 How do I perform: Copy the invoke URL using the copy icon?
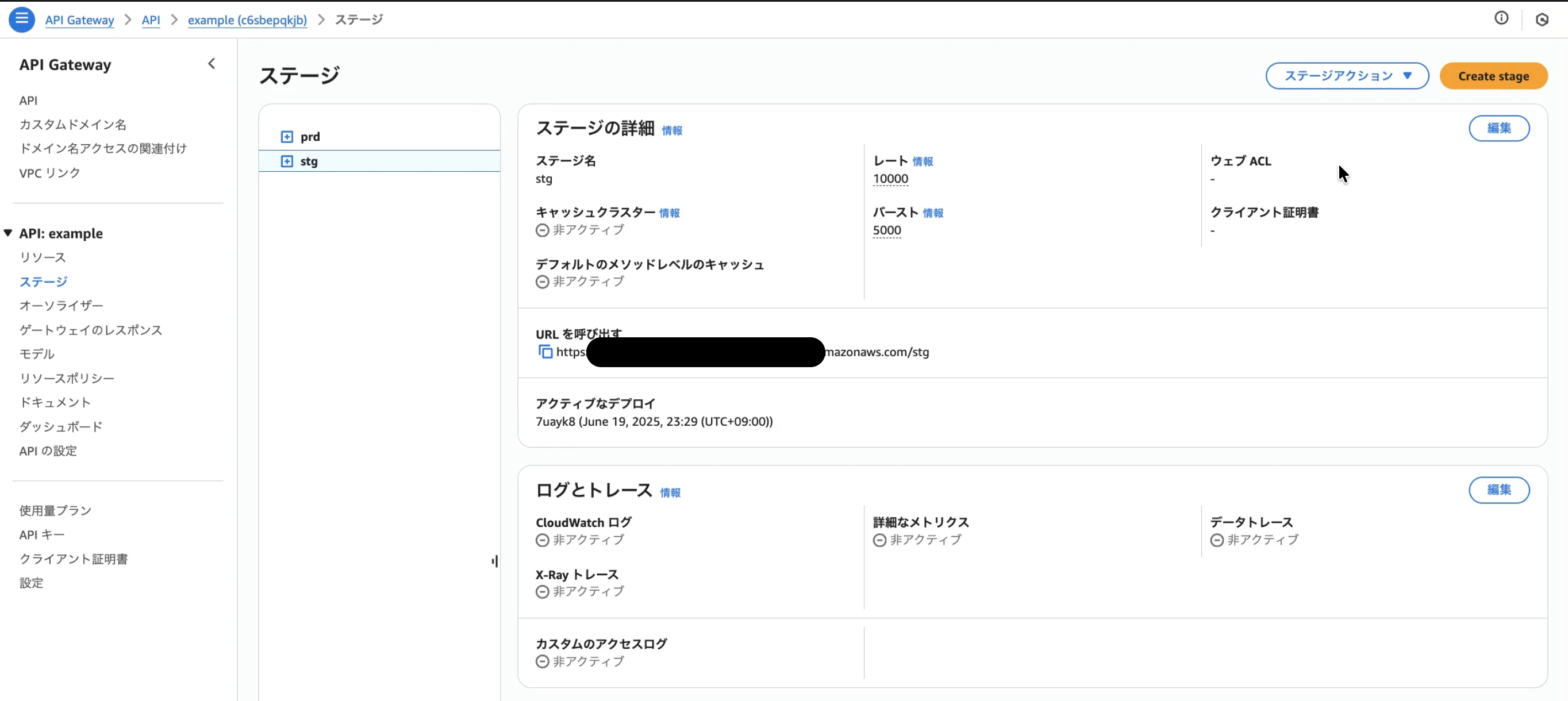pyautogui.click(x=545, y=352)
